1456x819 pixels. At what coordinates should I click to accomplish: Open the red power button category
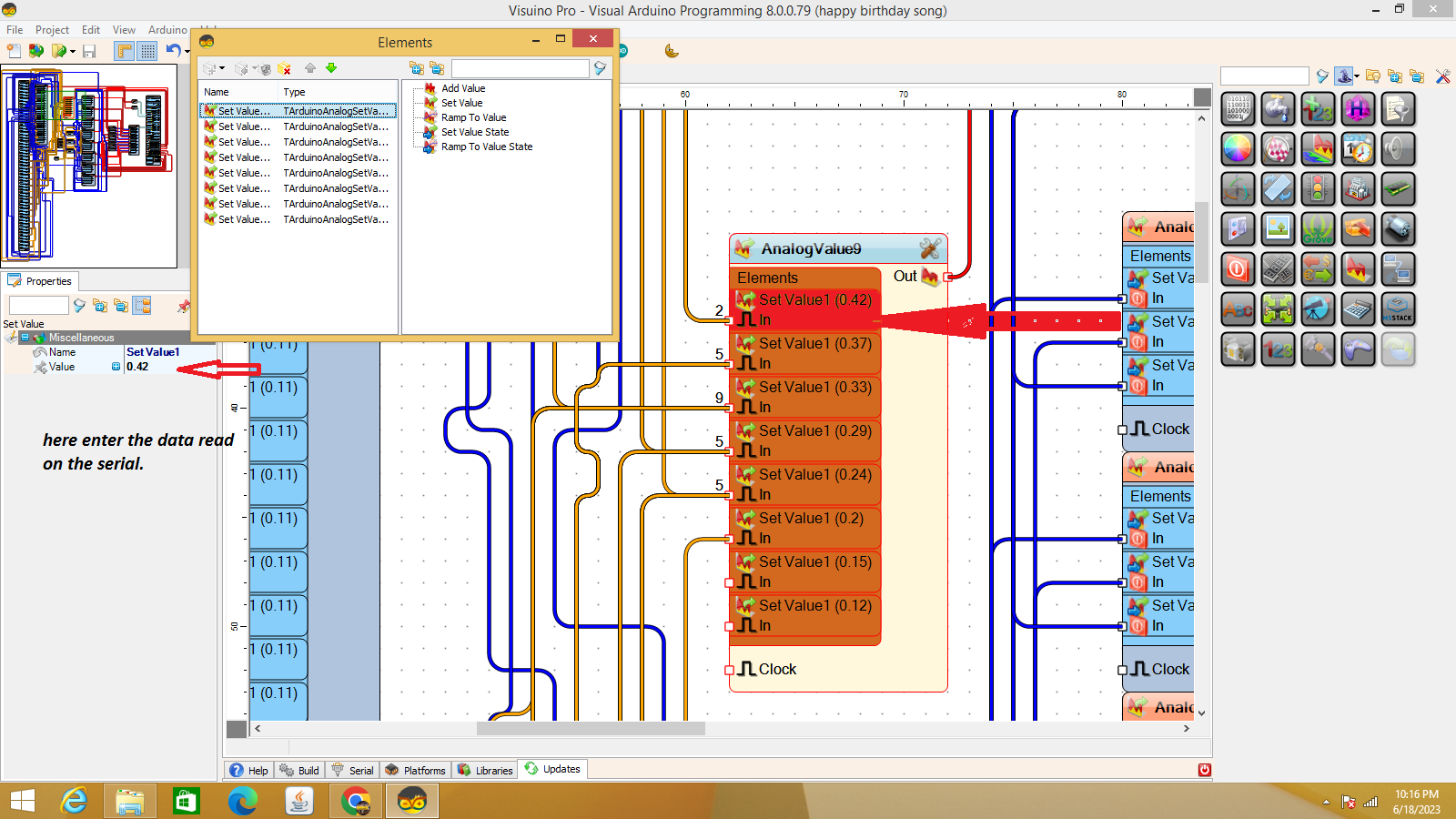[x=1238, y=269]
